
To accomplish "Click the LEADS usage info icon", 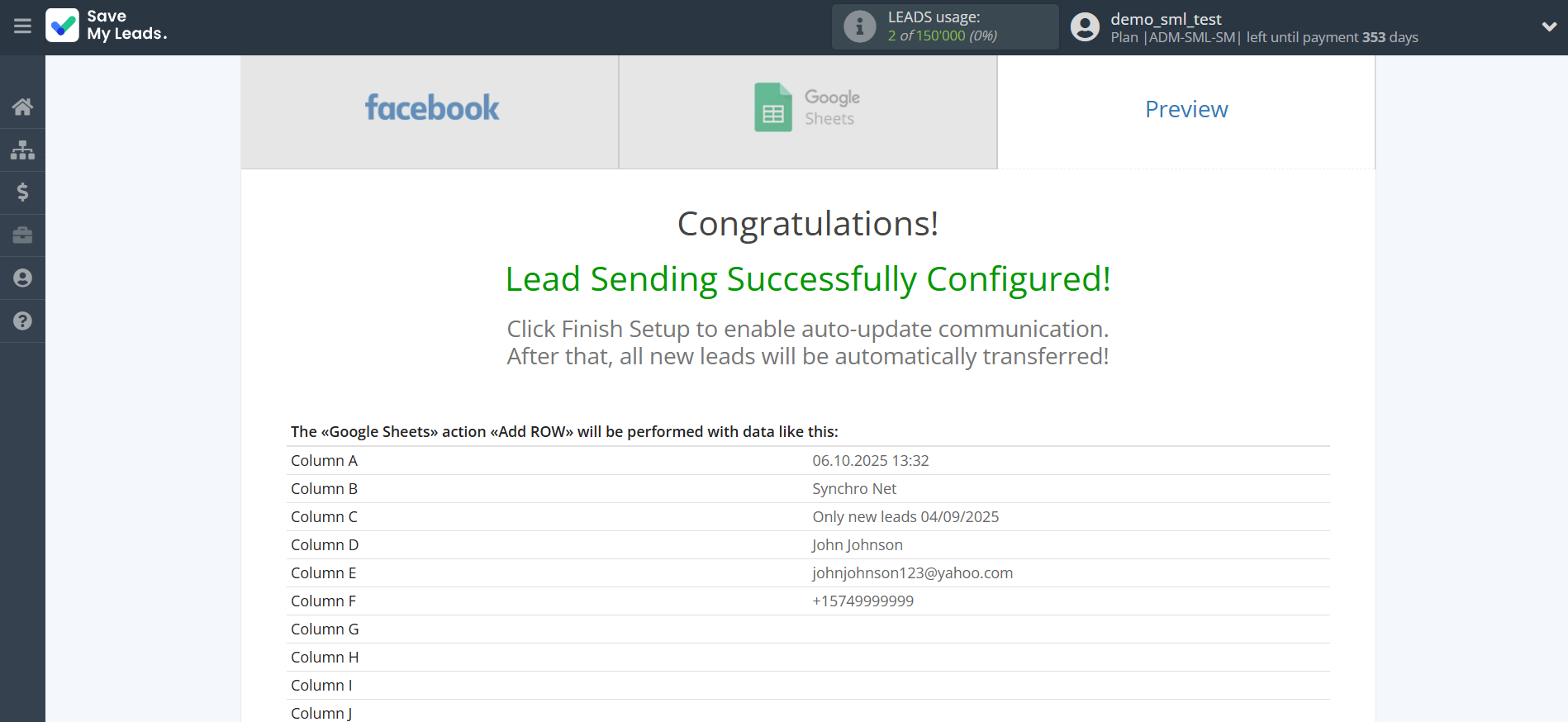I will click(859, 26).
